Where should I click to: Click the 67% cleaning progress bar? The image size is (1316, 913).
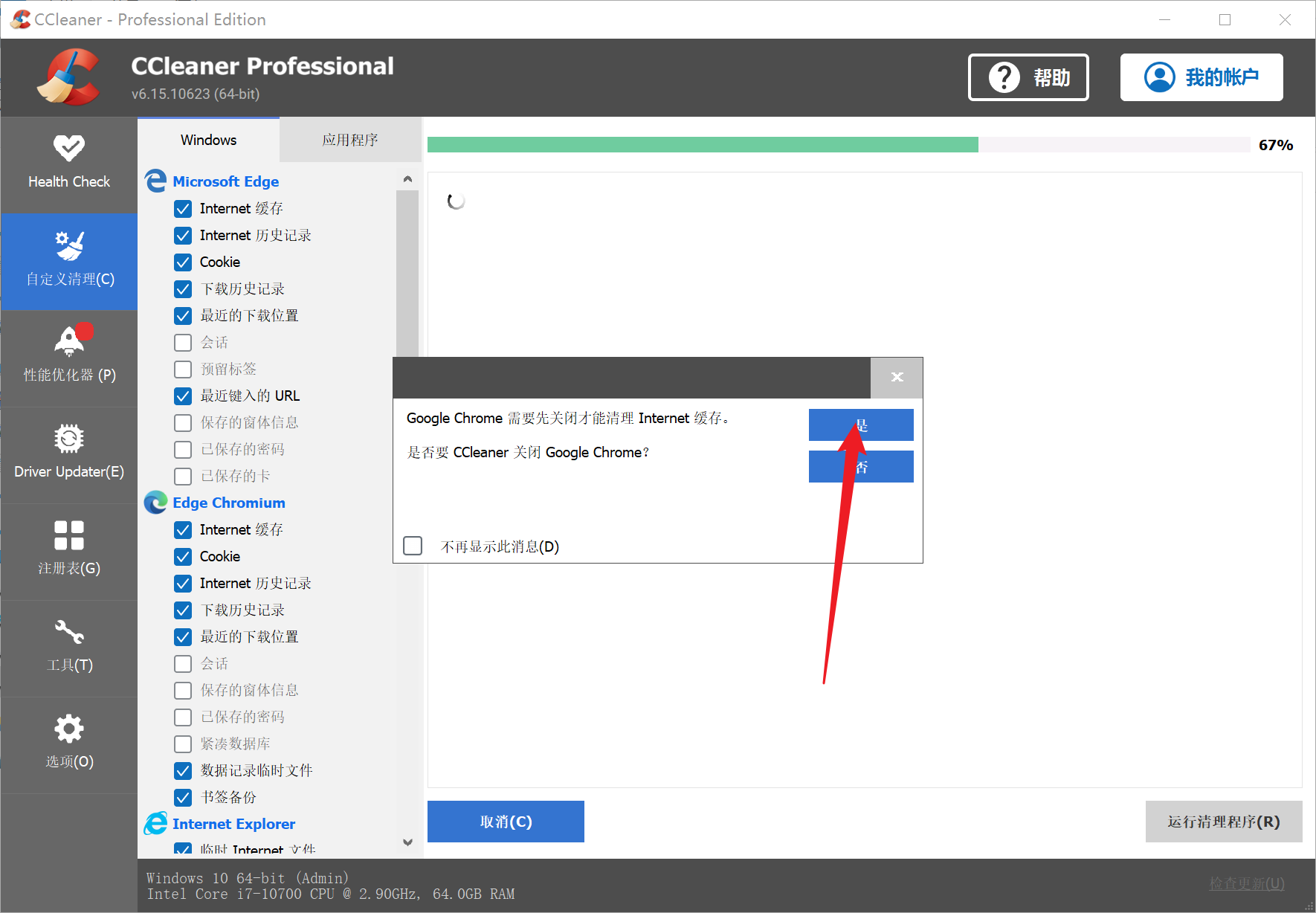coord(839,144)
